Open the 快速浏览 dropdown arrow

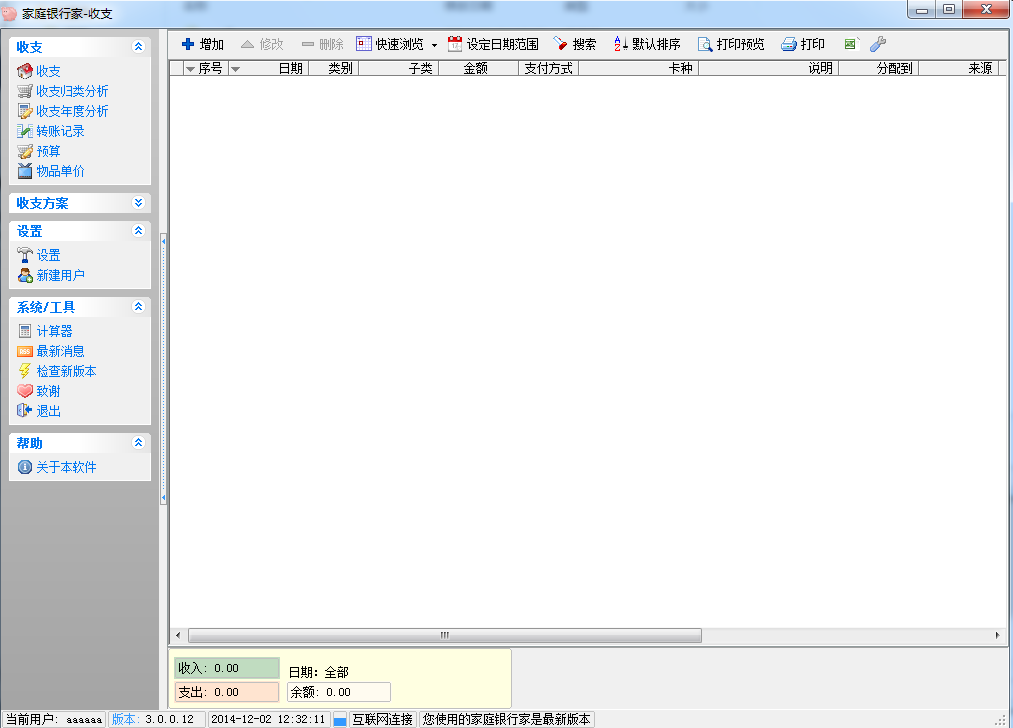[434, 45]
